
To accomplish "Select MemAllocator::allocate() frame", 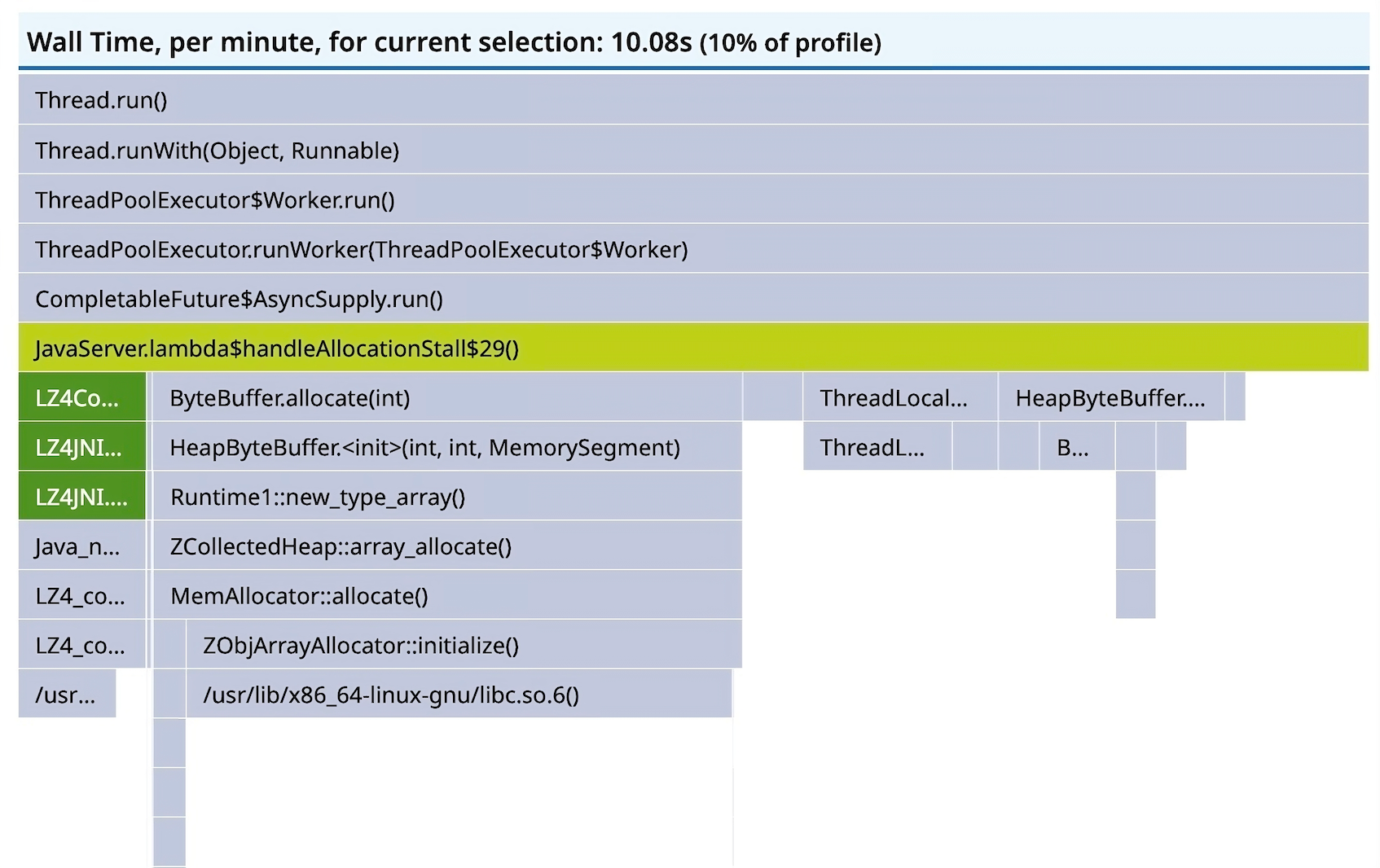I will (446, 596).
